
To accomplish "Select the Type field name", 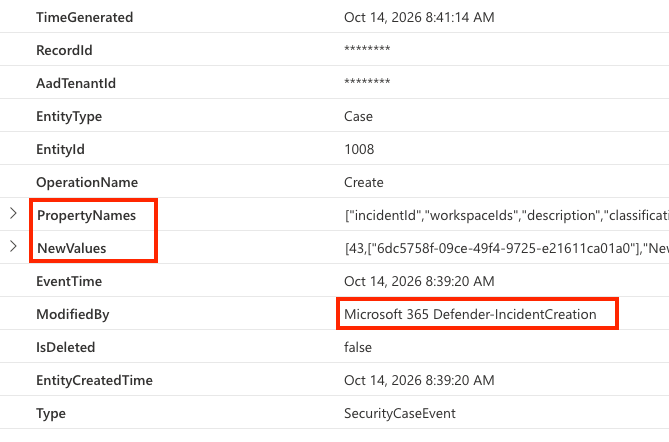I will [51, 413].
